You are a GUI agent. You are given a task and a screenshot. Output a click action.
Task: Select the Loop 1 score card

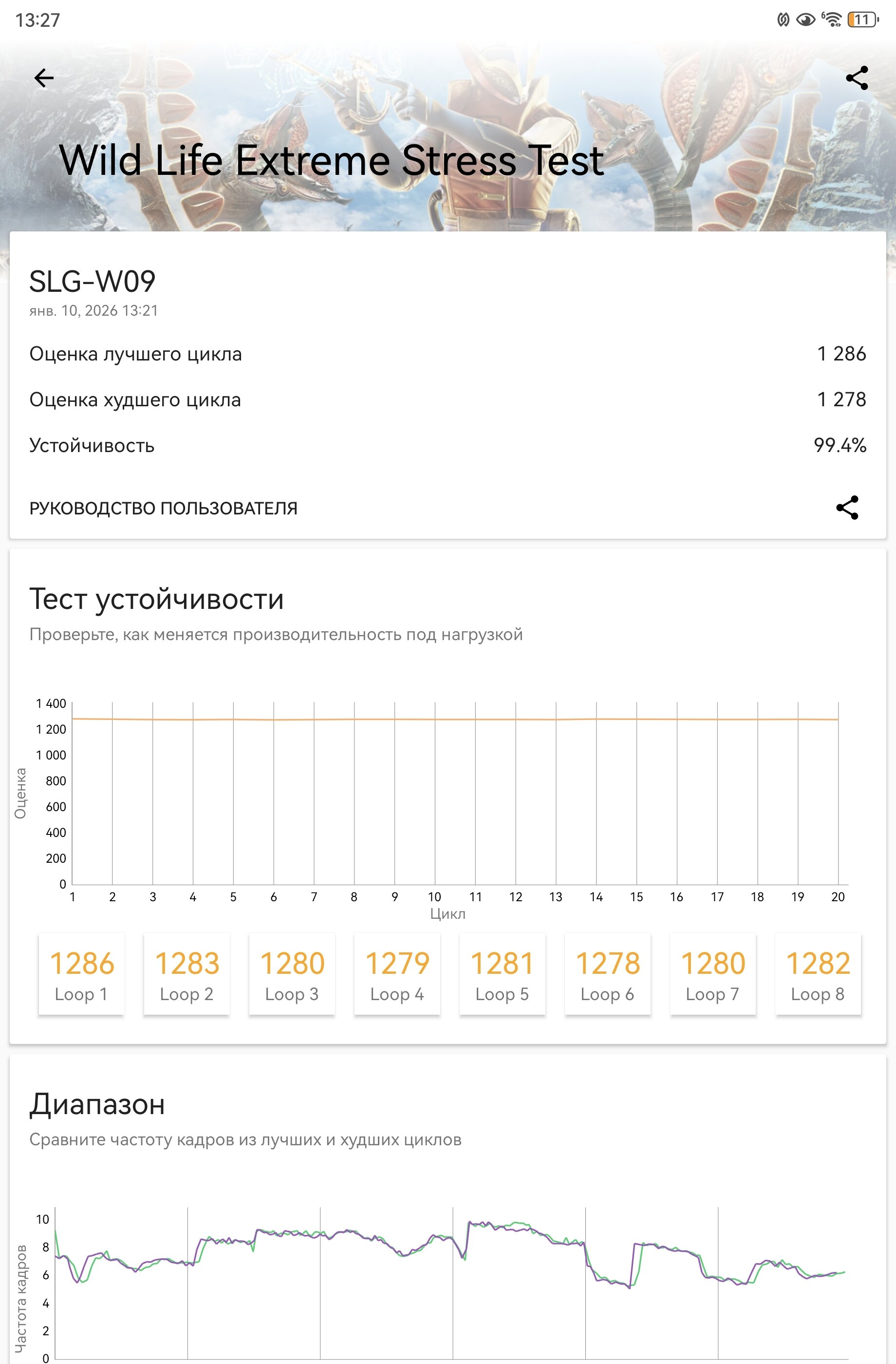[x=81, y=974]
